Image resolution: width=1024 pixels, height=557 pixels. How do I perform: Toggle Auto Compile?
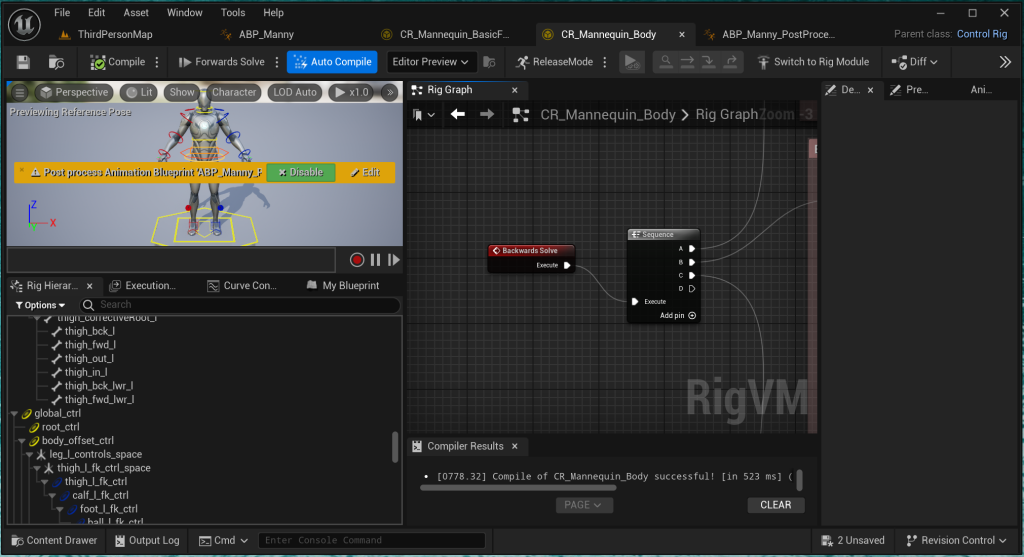332,62
